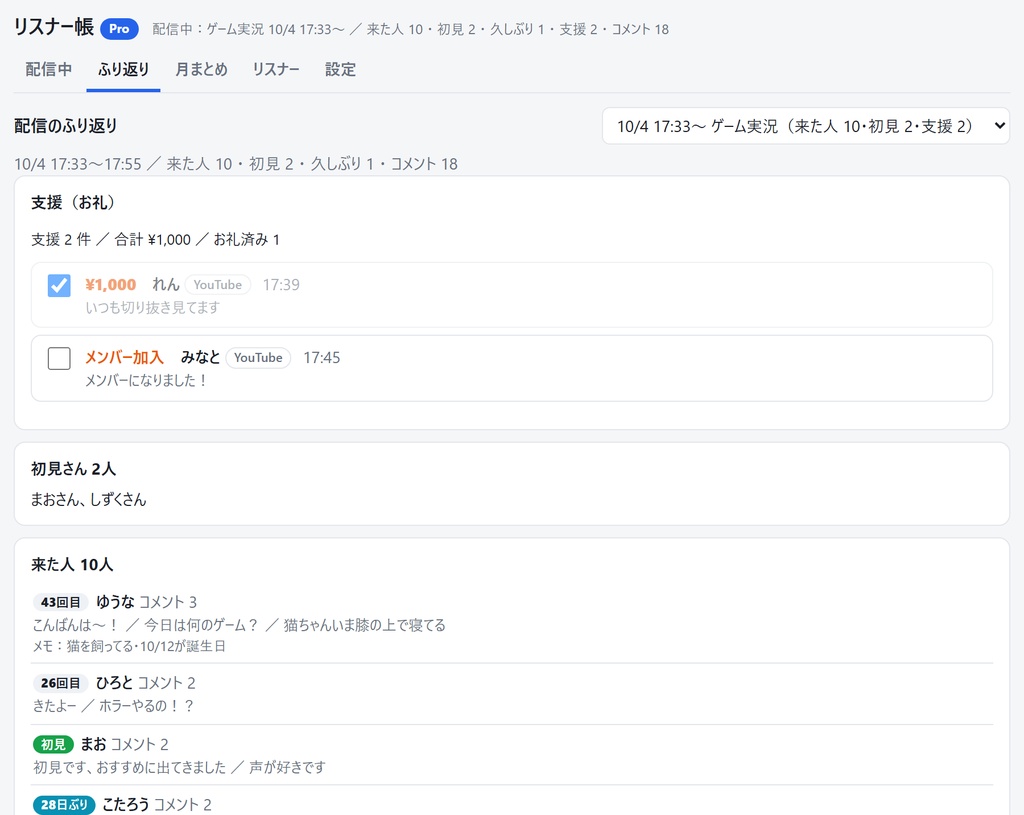Screen dimensions: 1024x815
Task: Click the ¥1,000 support amount
Action: (110, 285)
